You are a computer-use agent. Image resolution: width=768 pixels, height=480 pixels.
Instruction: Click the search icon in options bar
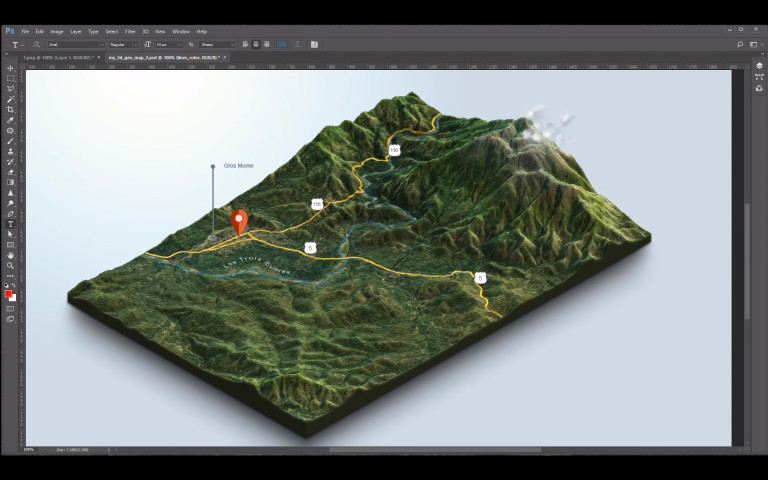[740, 44]
